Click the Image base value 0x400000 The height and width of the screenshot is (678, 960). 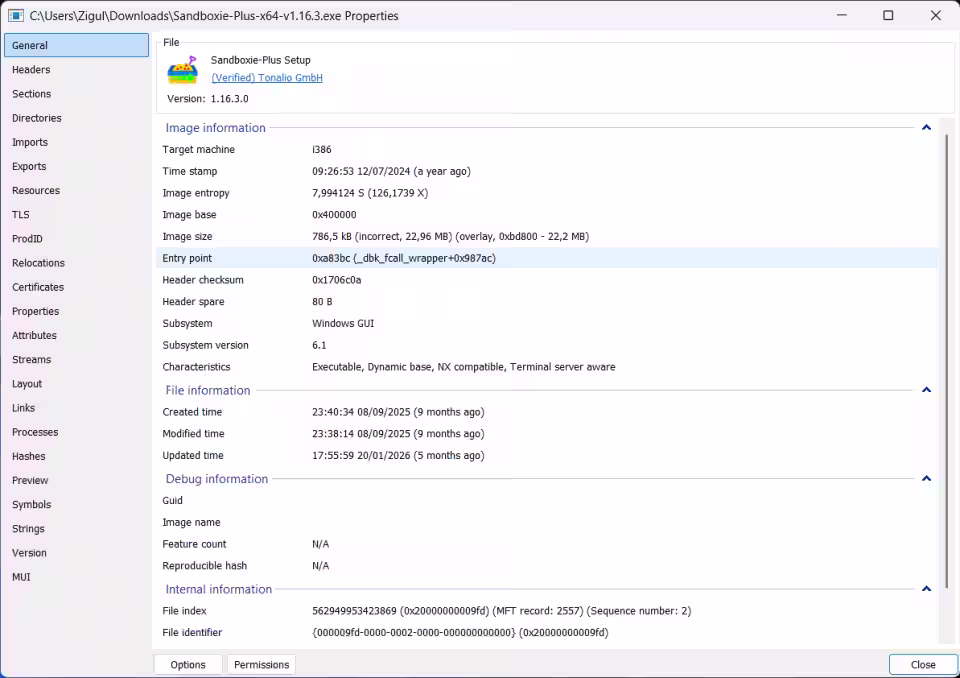[x=334, y=215]
